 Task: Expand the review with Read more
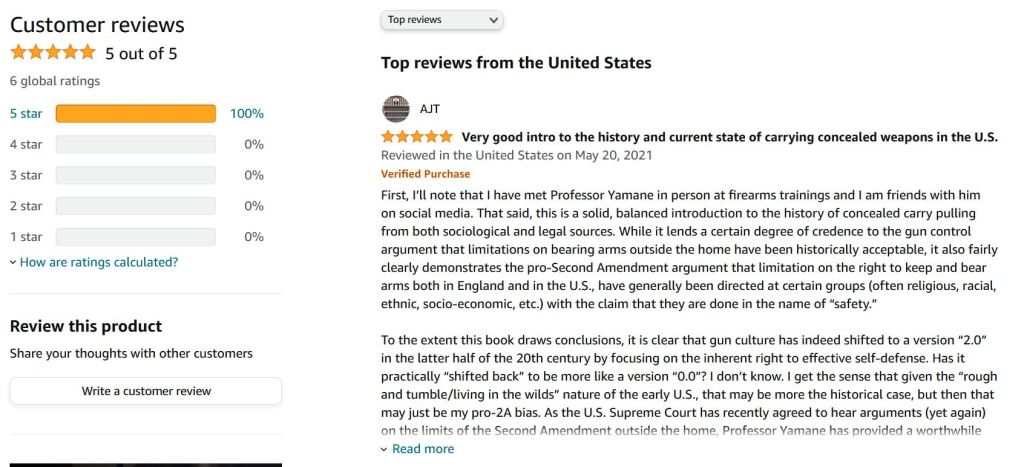(422, 449)
